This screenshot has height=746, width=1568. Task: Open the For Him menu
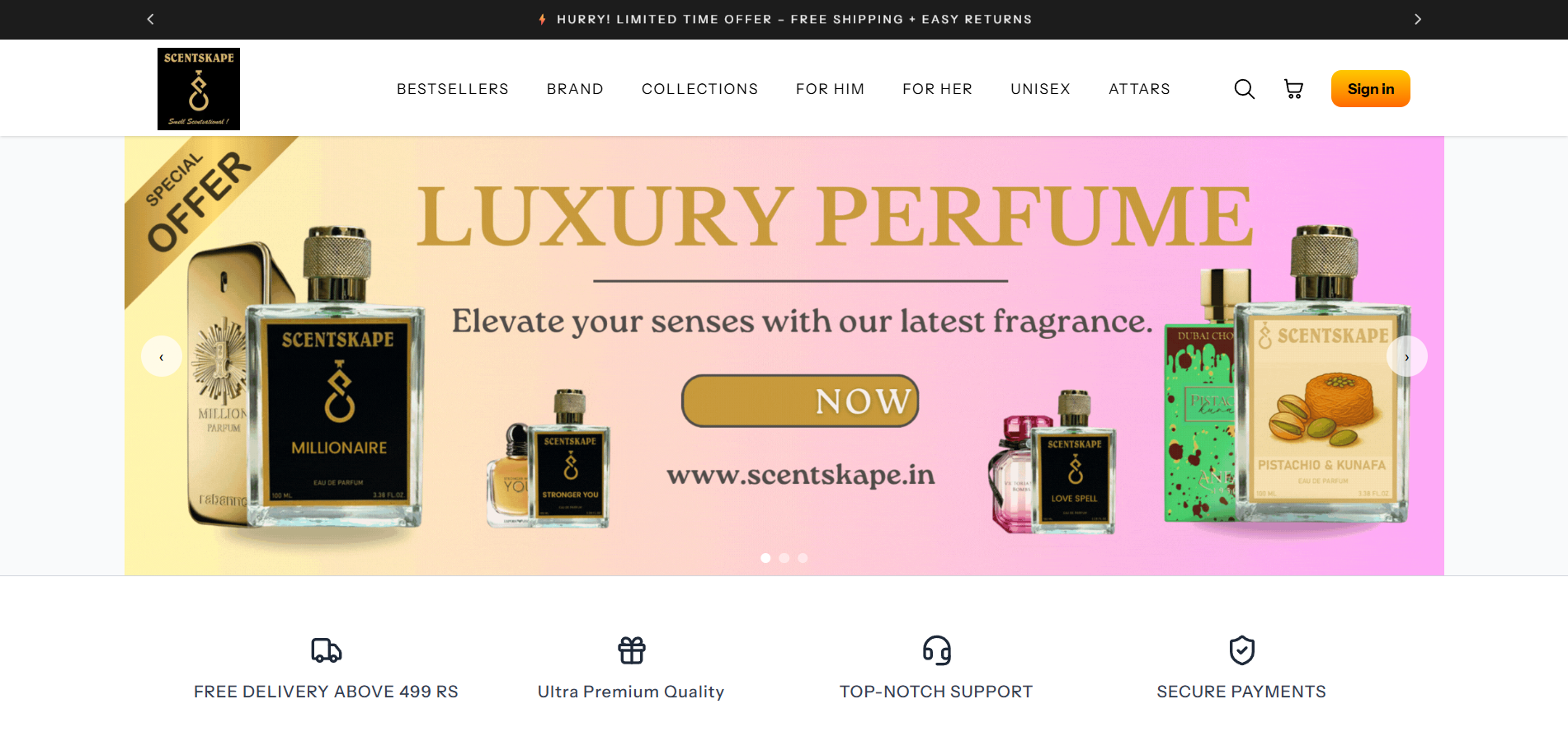(830, 89)
